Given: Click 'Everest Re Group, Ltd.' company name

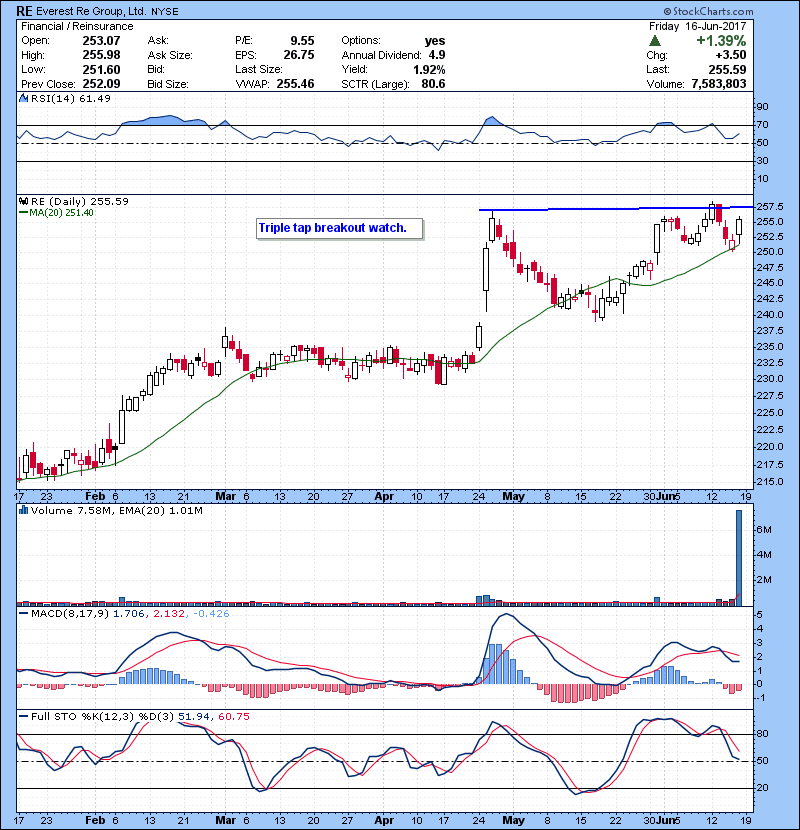Looking at the screenshot, I should pyautogui.click(x=92, y=11).
